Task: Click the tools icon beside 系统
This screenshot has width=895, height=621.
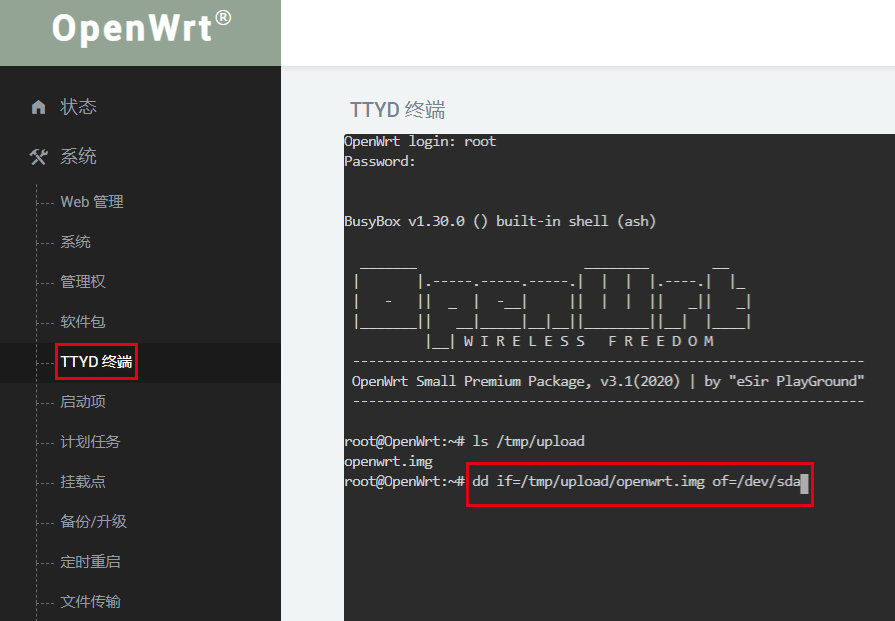Action: click(39, 157)
